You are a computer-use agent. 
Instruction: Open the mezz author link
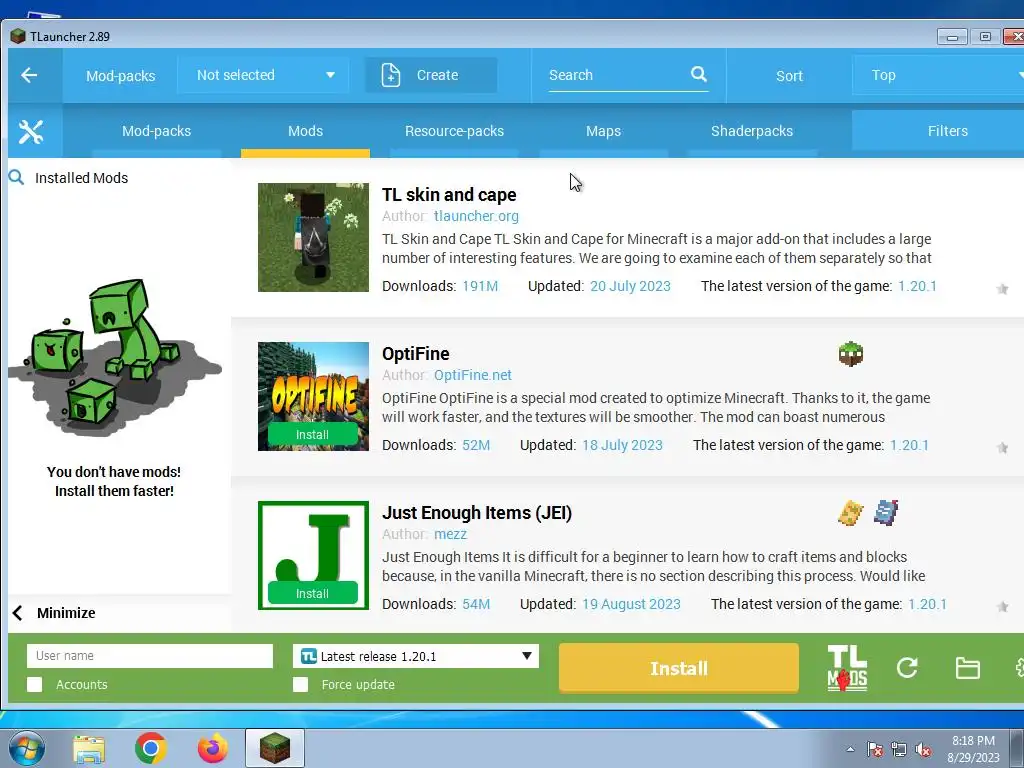pos(450,534)
